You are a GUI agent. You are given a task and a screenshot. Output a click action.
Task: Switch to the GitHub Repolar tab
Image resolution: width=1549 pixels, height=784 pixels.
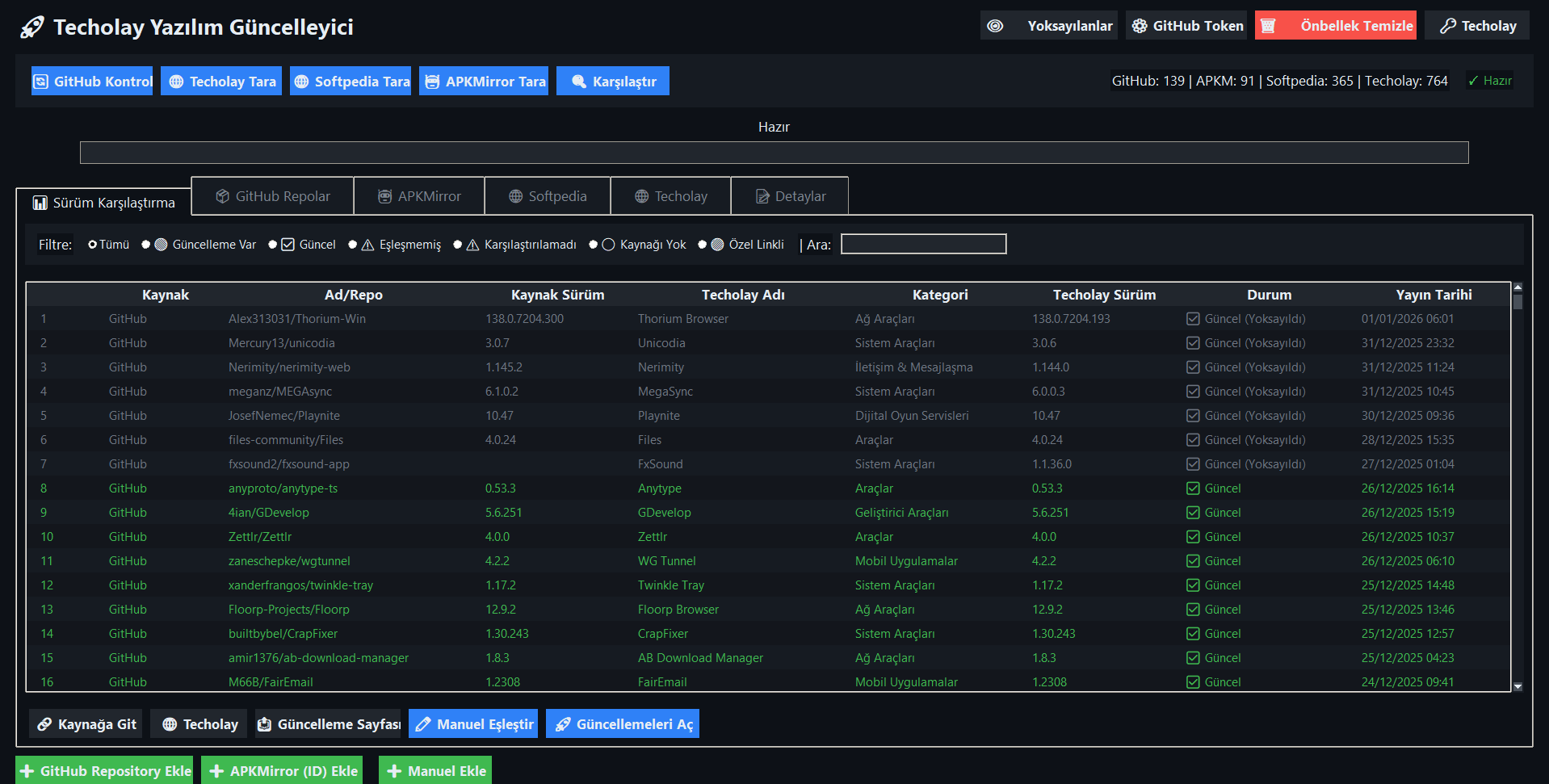coord(273,196)
